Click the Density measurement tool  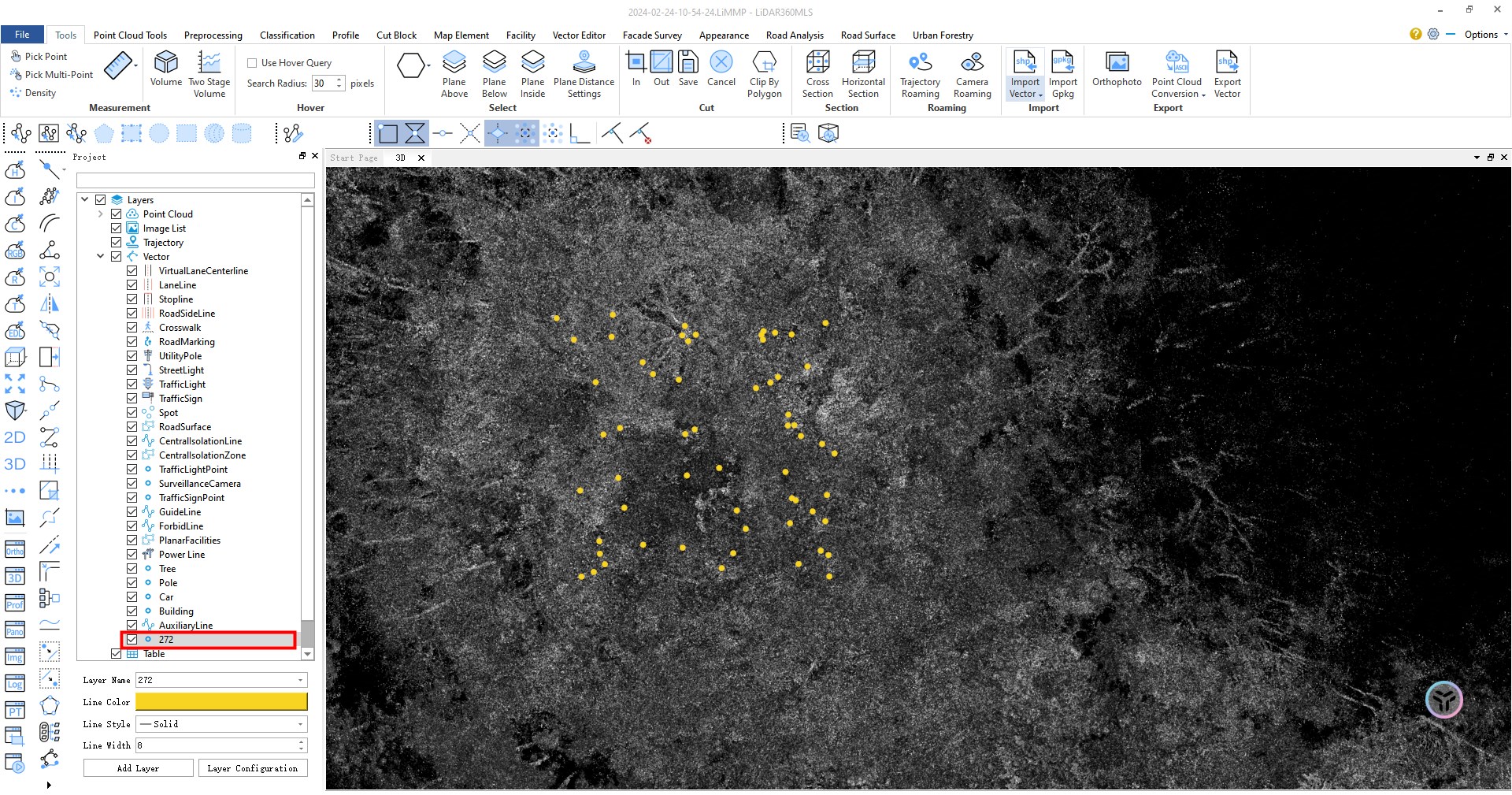click(33, 92)
